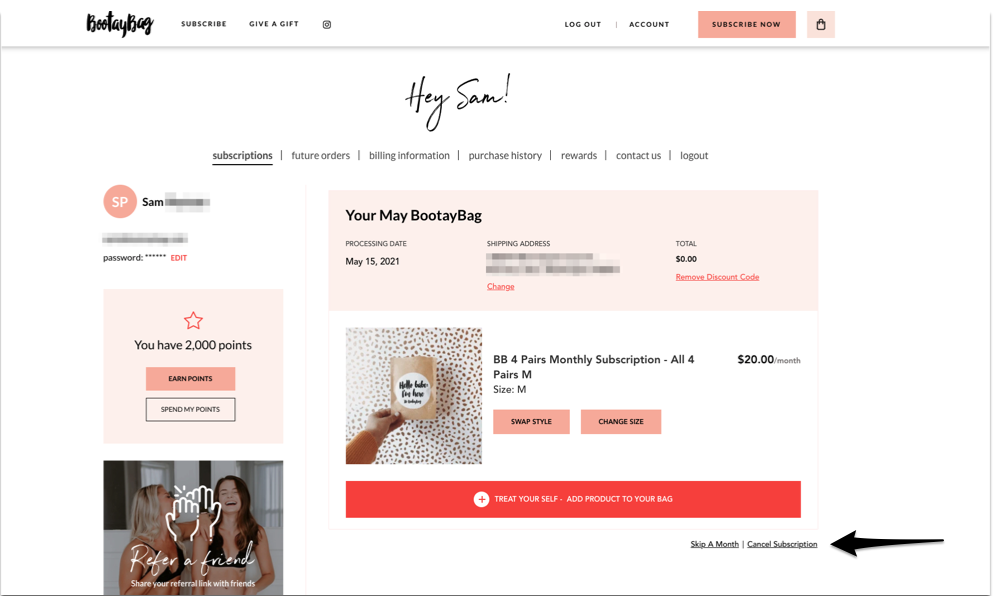The width and height of the screenshot is (993, 596).
Task: Click Skip A Month link
Action: coord(714,544)
